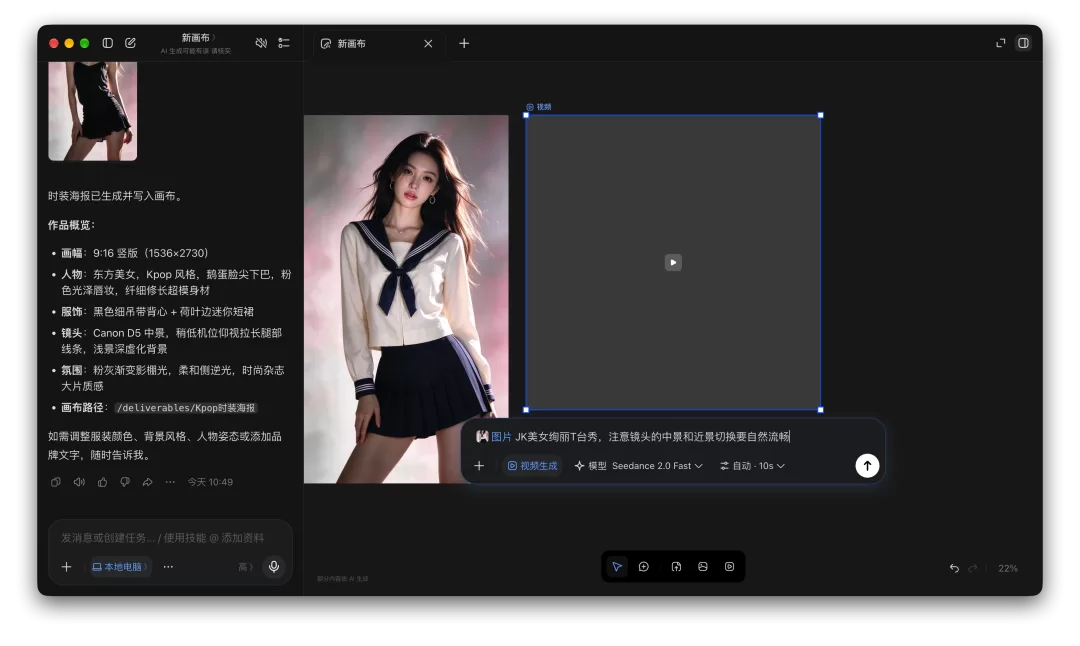Toggle the right side panel icon
The height and width of the screenshot is (646, 1080).
1024,43
